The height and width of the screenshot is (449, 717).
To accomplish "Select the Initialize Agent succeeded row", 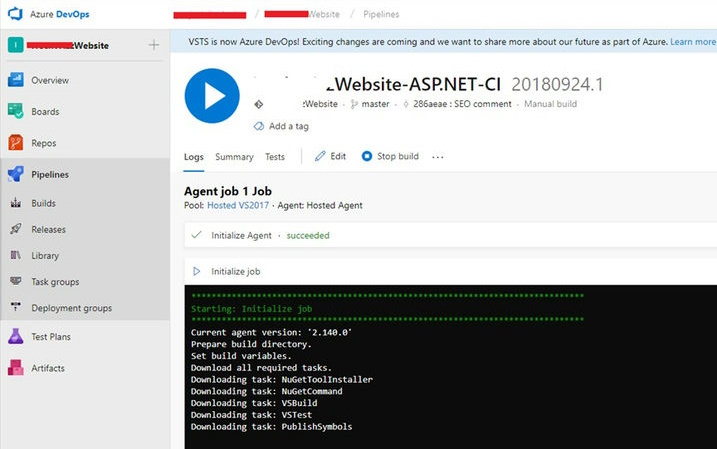I will click(x=450, y=235).
